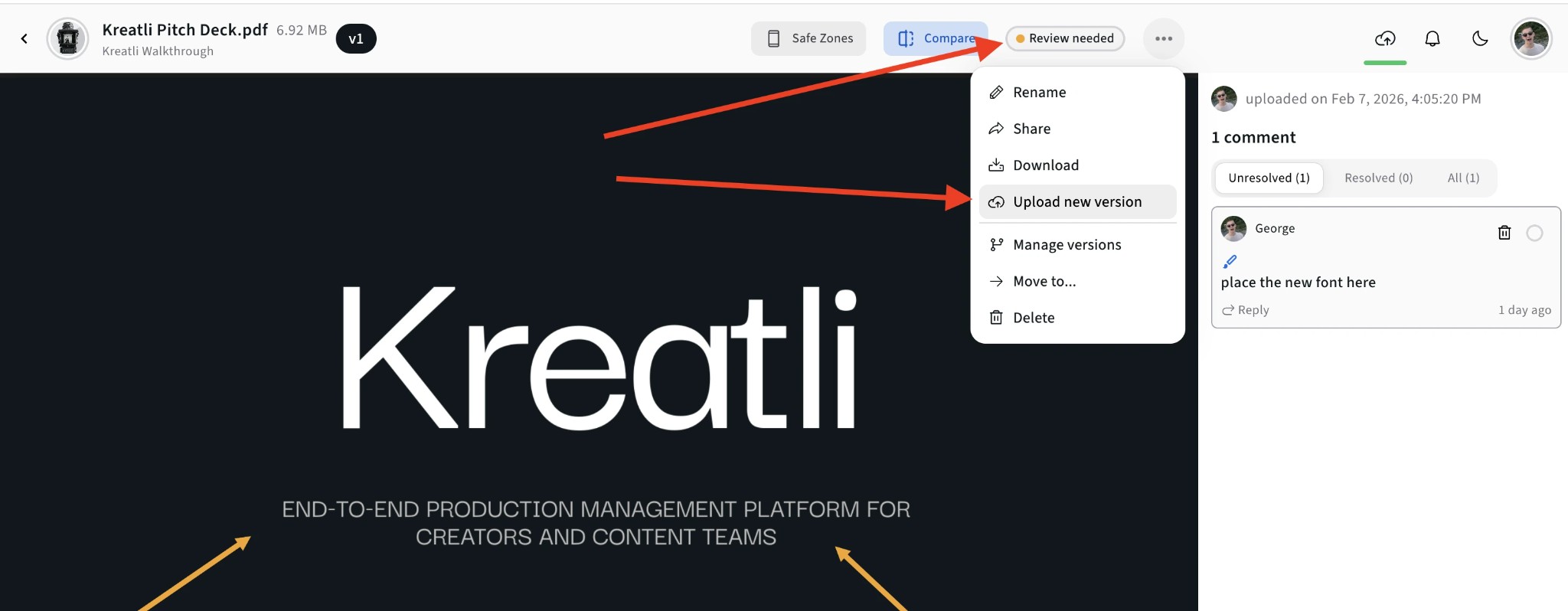Choose Rename from the menu
The width and height of the screenshot is (1568, 611).
point(1077,93)
